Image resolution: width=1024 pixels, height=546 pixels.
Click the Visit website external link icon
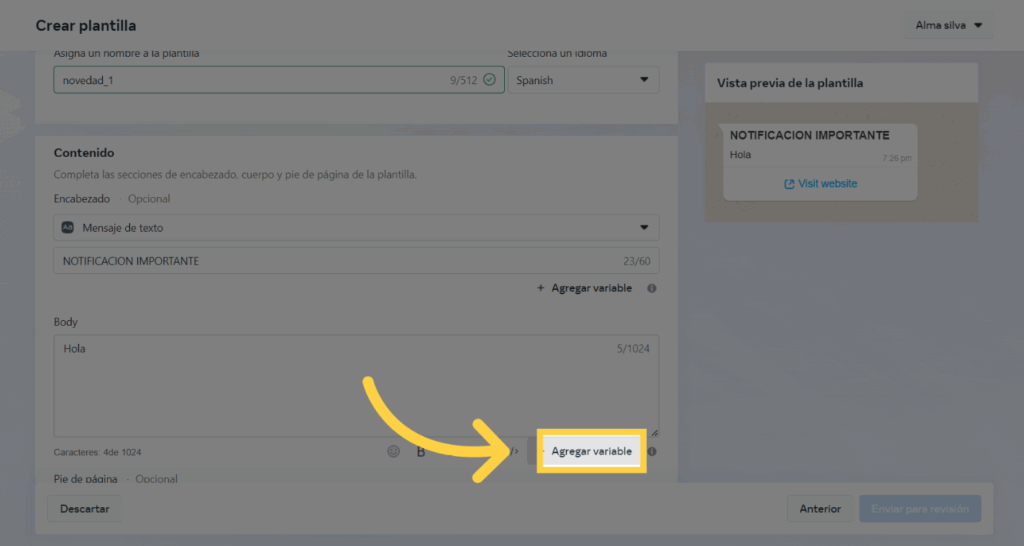pos(789,184)
